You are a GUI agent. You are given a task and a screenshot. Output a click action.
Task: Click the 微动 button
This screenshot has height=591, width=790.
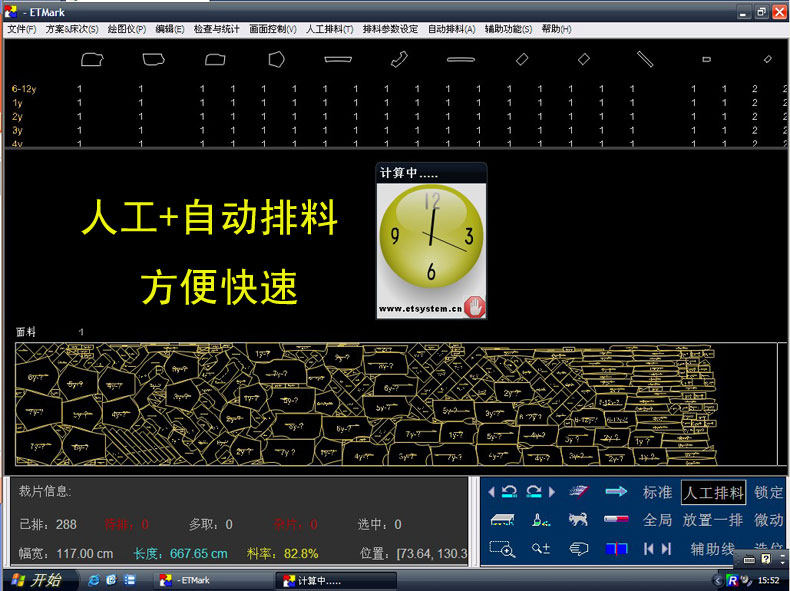coord(768,519)
